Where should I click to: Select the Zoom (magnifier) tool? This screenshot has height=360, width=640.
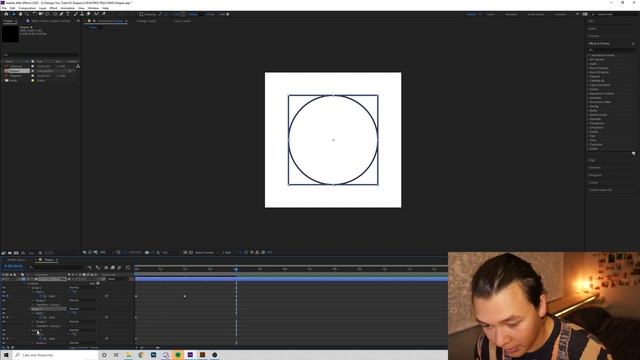pos(27,14)
